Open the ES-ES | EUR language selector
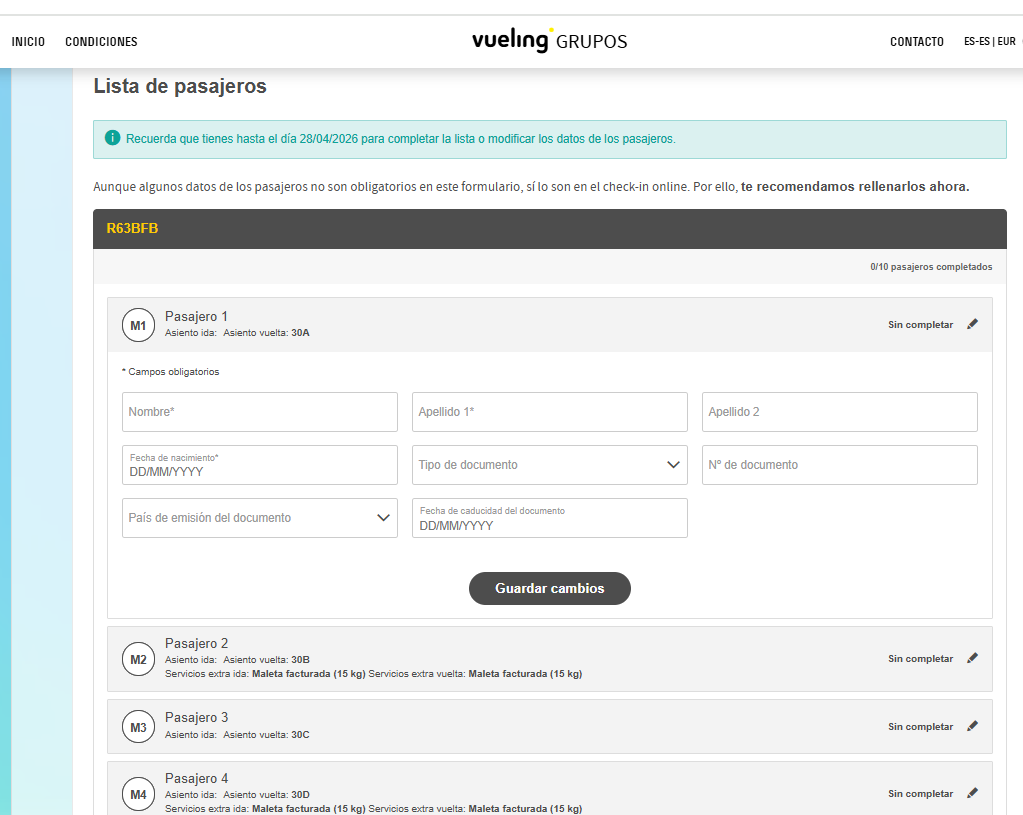Screen dimensions: 1023x815 (x=989, y=42)
